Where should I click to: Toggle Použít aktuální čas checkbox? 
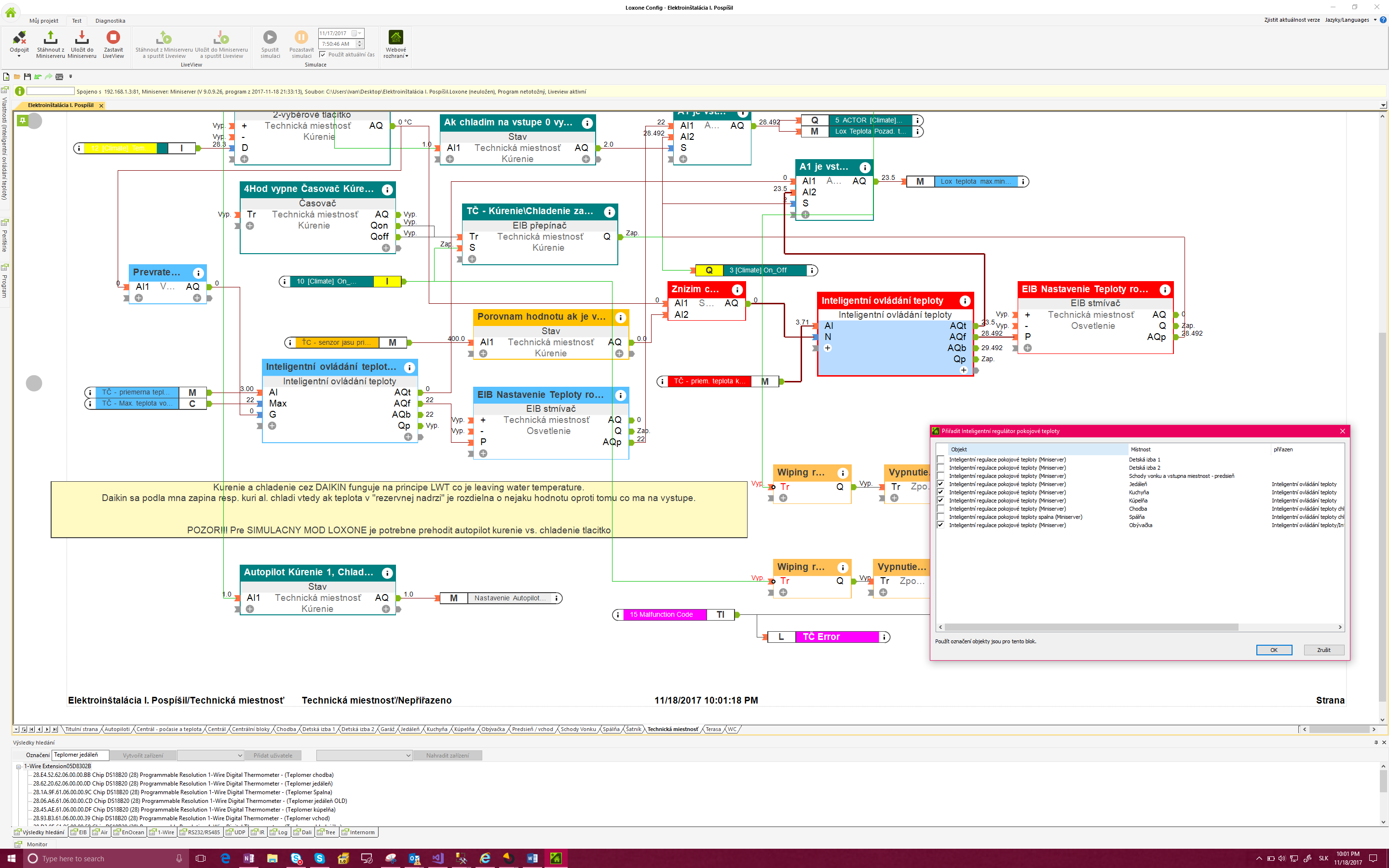point(323,54)
